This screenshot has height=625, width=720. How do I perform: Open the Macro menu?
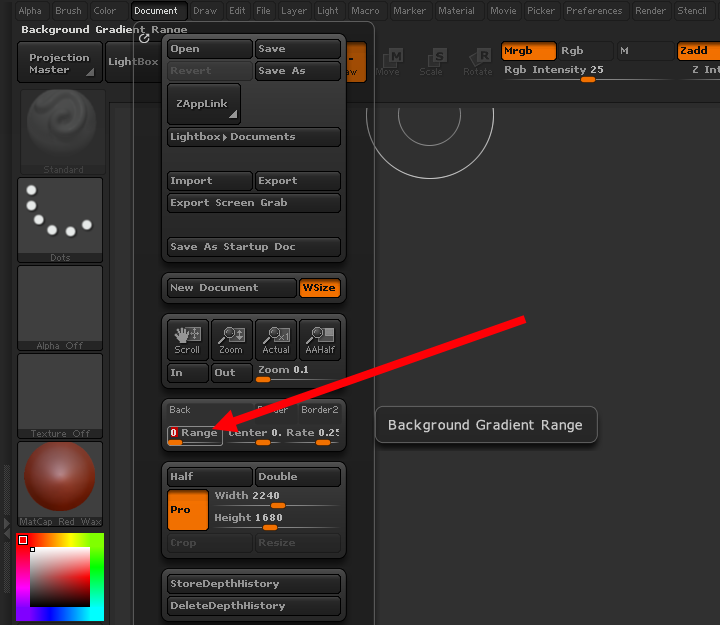(366, 11)
